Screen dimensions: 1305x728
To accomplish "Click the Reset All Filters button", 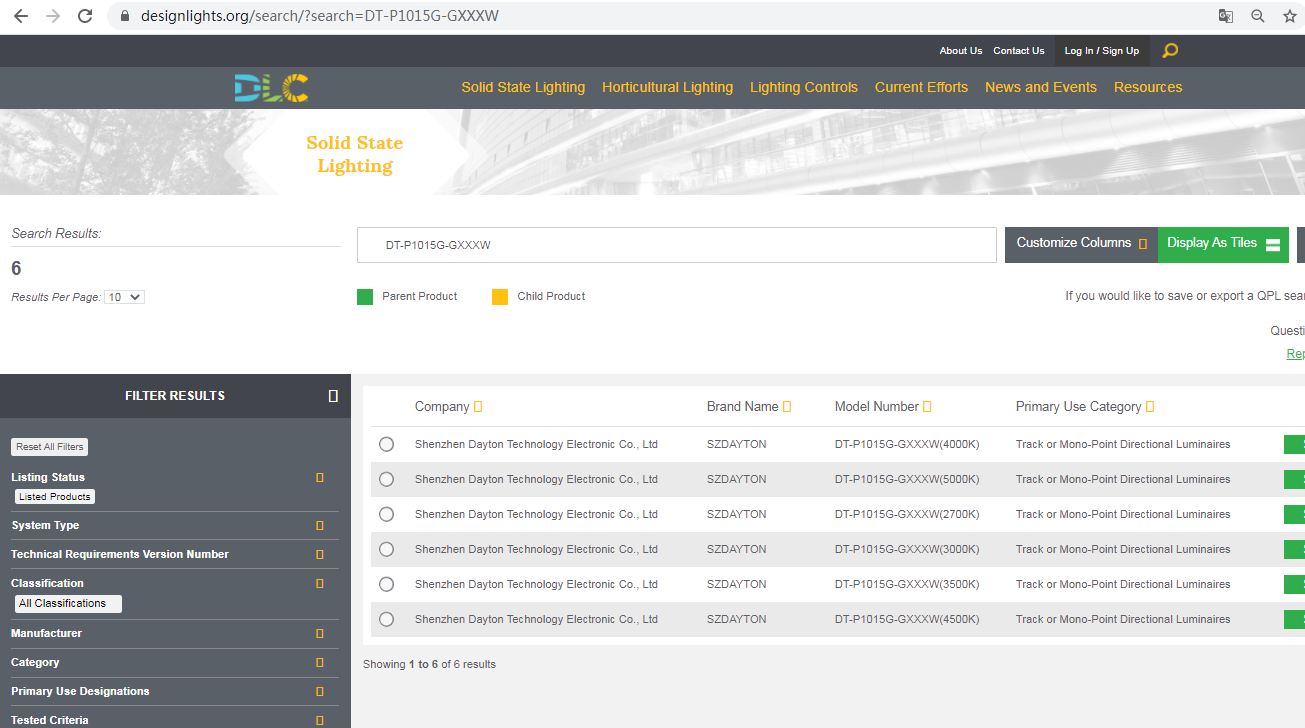I will 50,447.
